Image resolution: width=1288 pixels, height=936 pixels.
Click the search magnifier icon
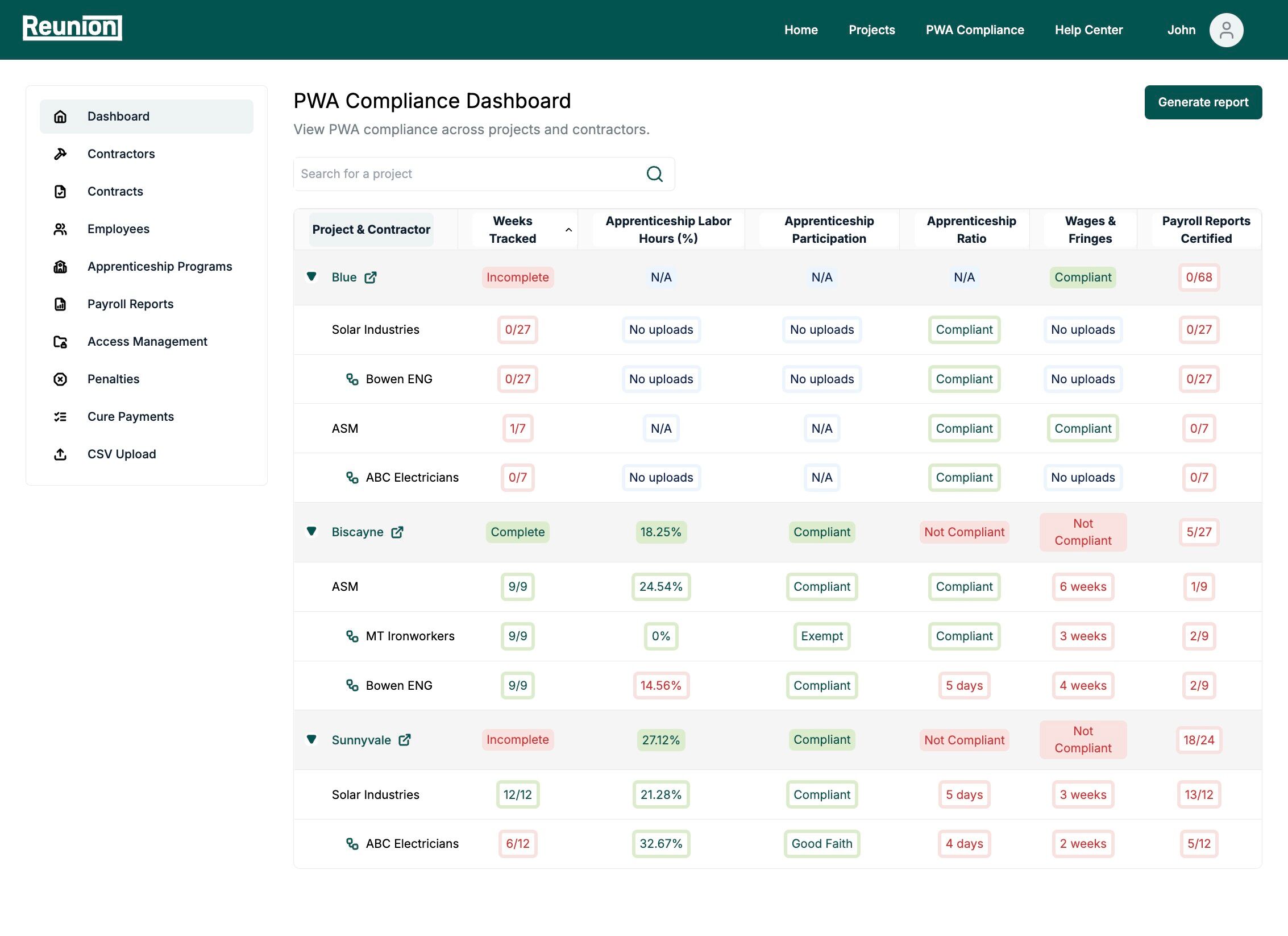(x=655, y=174)
